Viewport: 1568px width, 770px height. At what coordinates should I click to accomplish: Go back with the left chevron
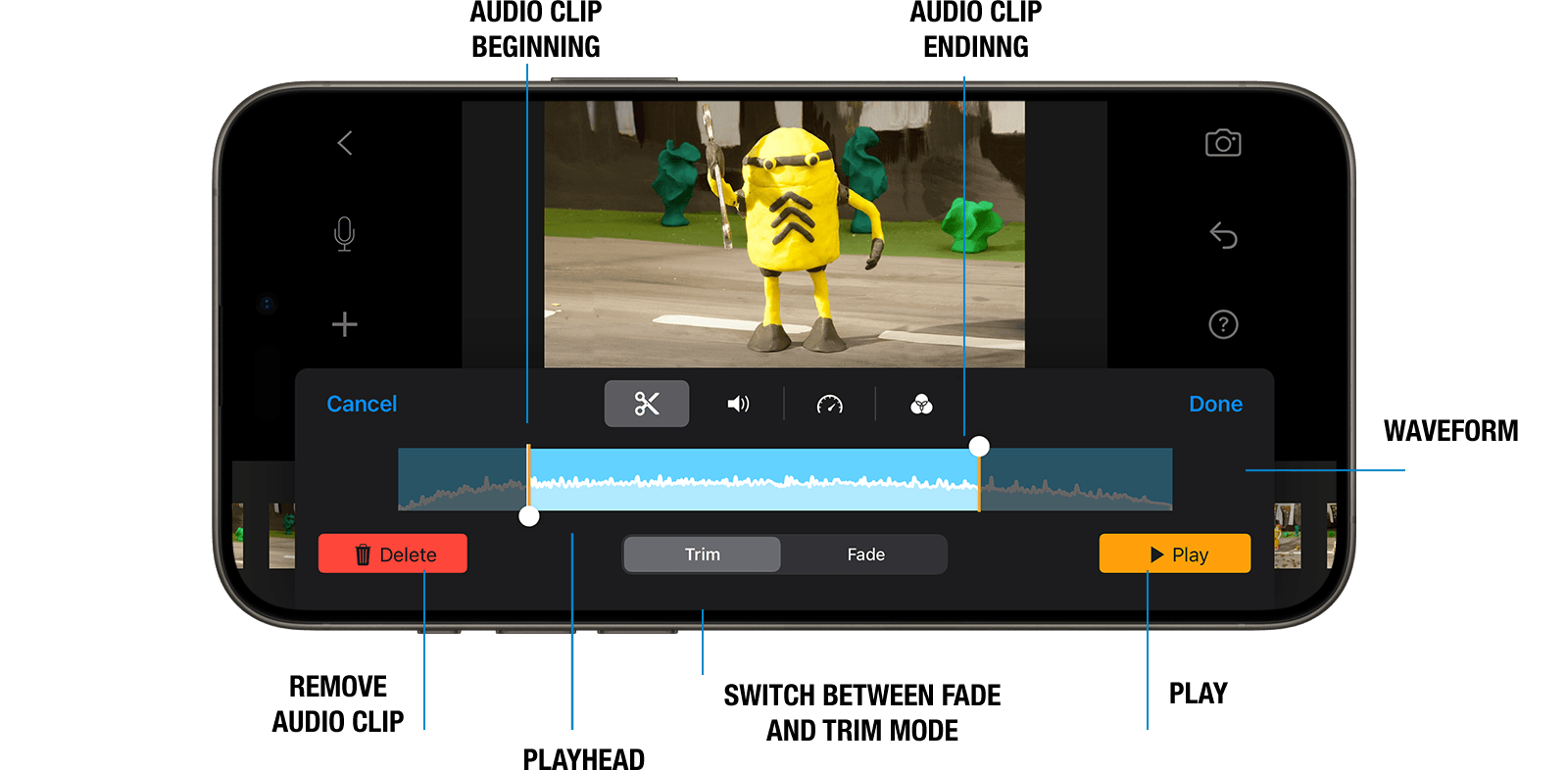click(x=344, y=143)
